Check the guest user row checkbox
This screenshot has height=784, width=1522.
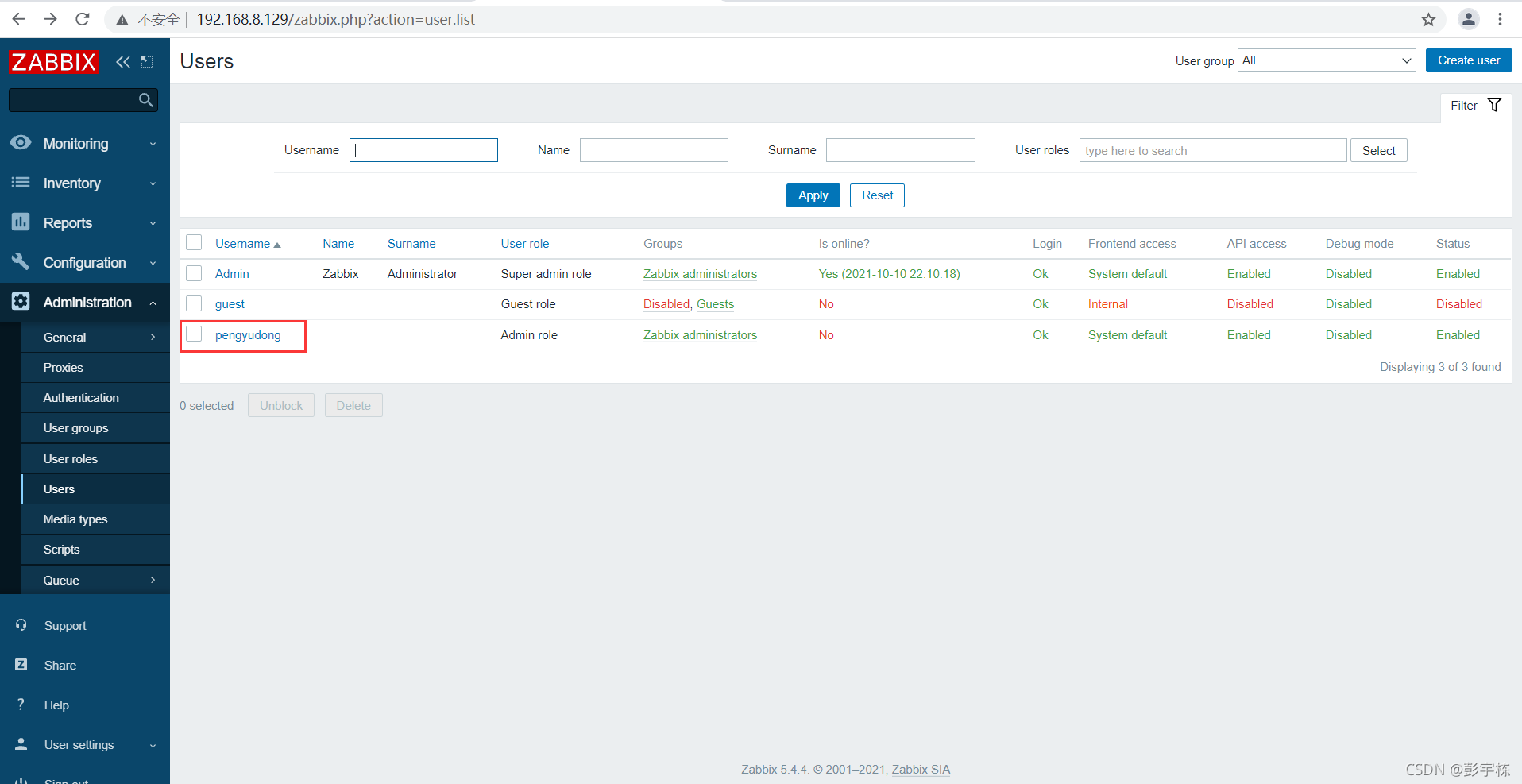coord(194,303)
